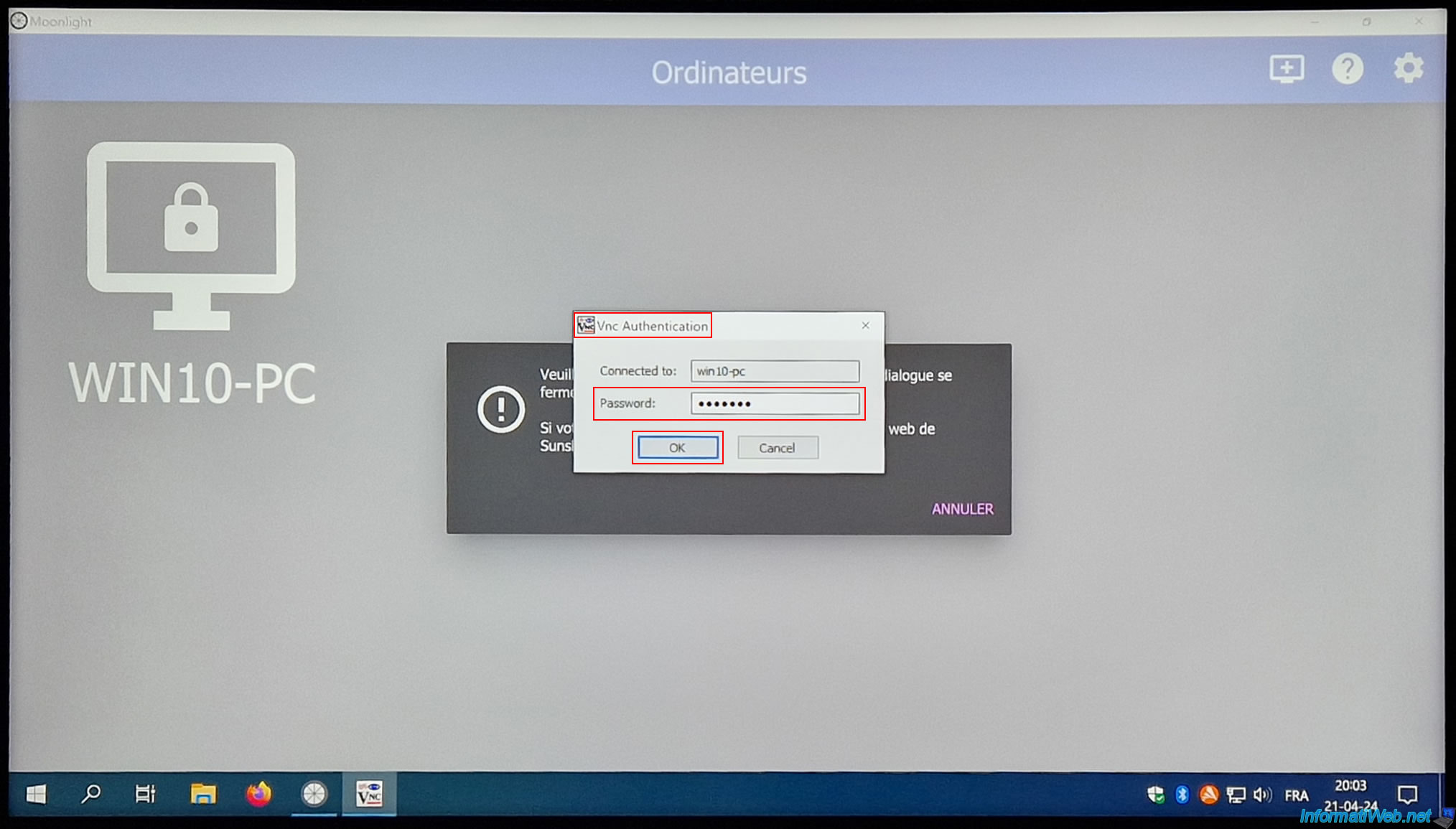
Task: Open the notification center icon
Action: tap(1407, 795)
